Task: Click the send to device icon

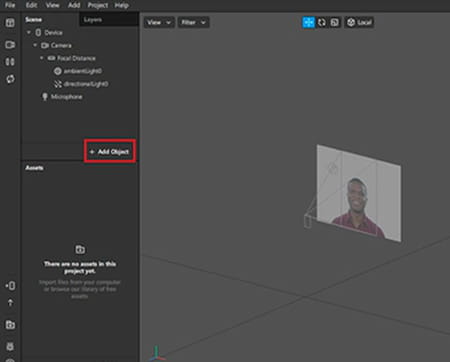Action: (10, 286)
